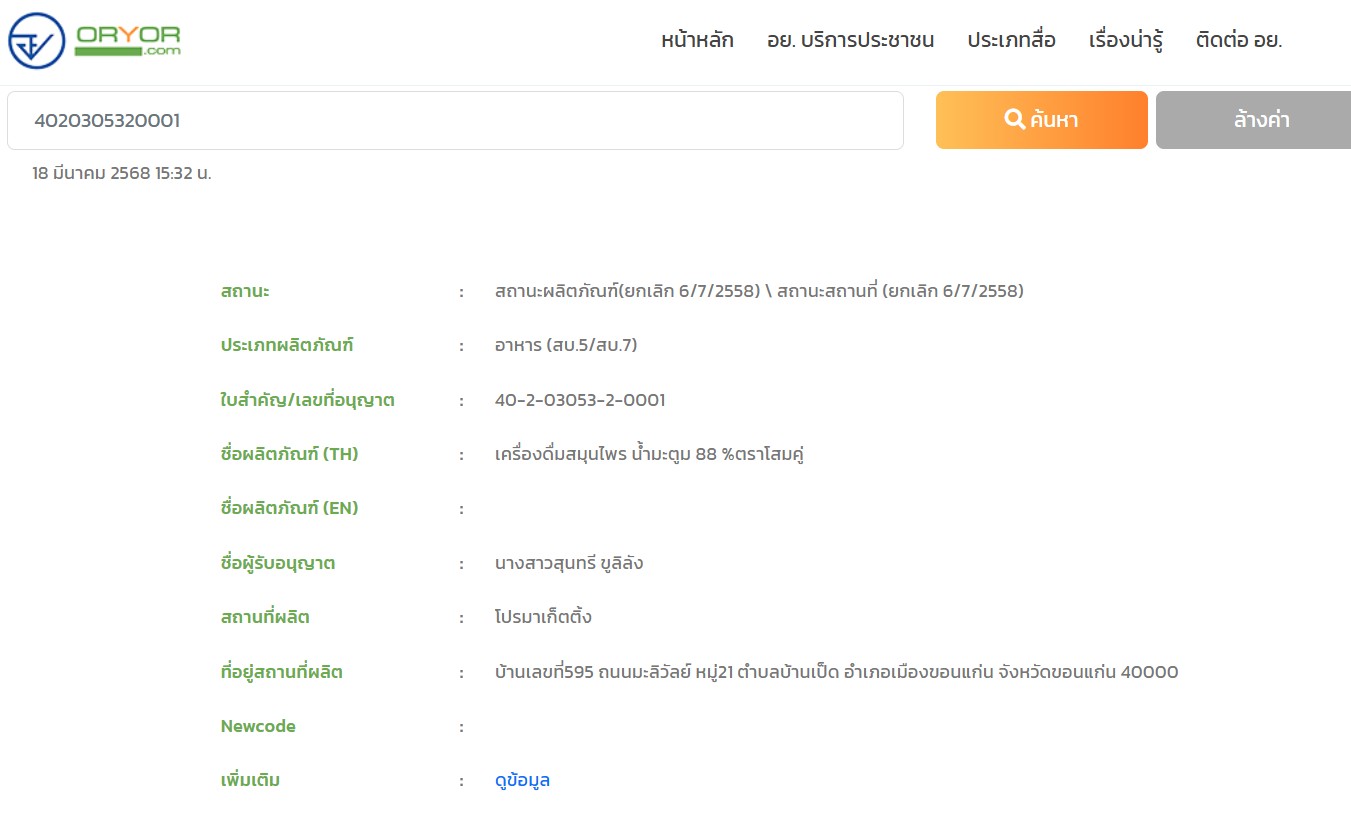Click the product name เครื่องดื่มสมุนไพร น้ำมะตูม text
Image resolution: width=1351 pixels, height=815 pixels.
[650, 455]
